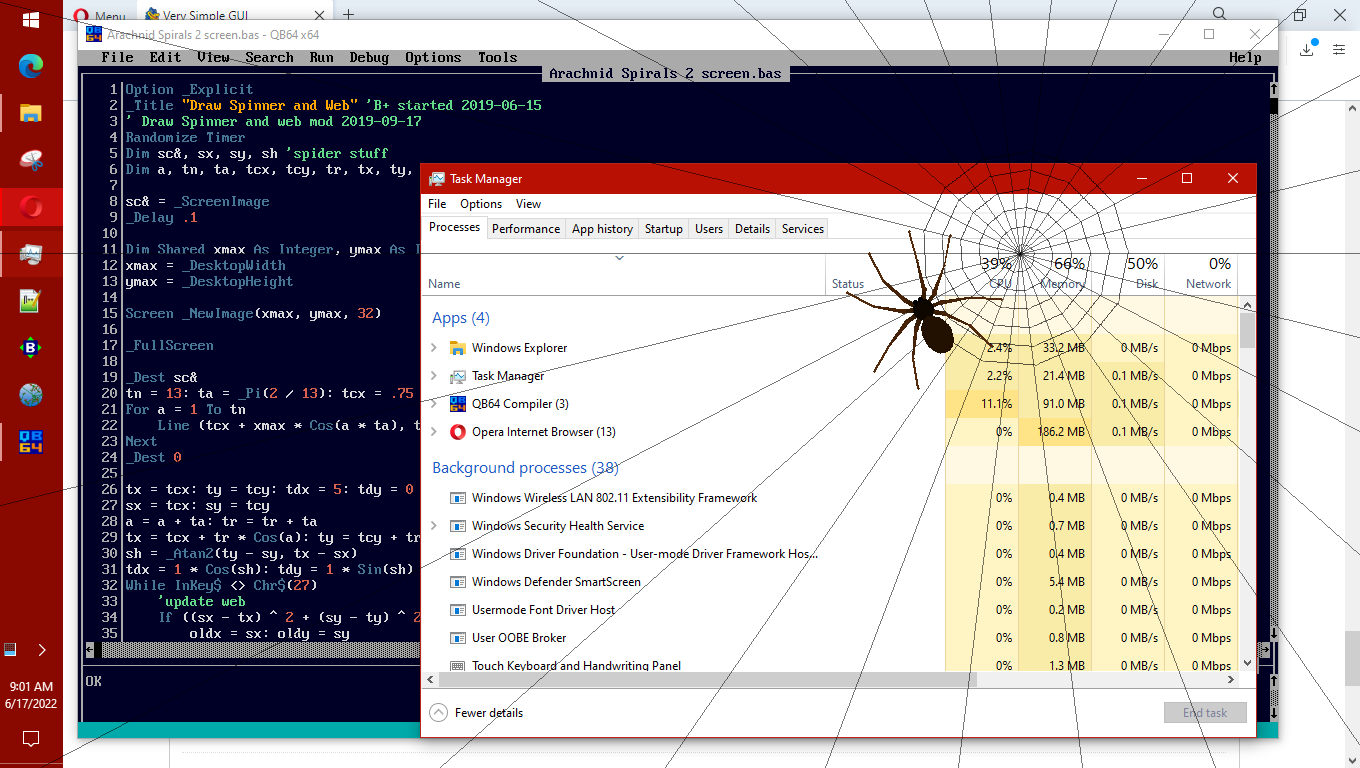Click the Opera Internet Browser process icon
This screenshot has width=1360, height=768.
[458, 432]
